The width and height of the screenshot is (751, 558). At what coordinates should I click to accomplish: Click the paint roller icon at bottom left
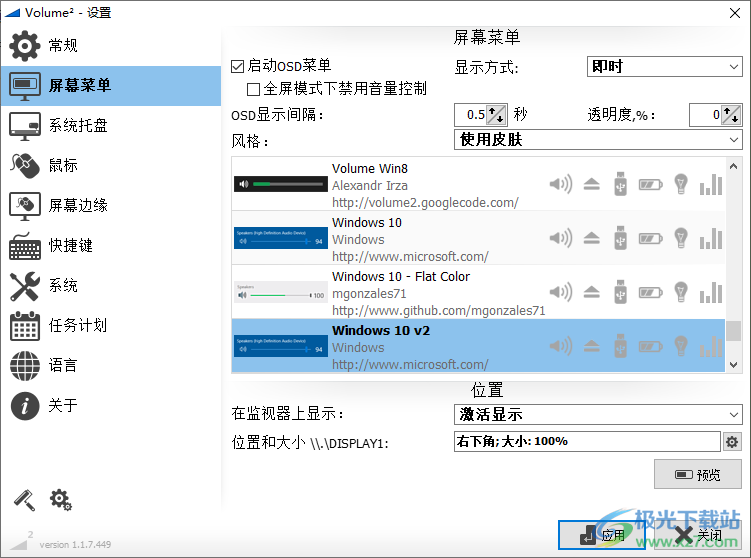[23, 499]
